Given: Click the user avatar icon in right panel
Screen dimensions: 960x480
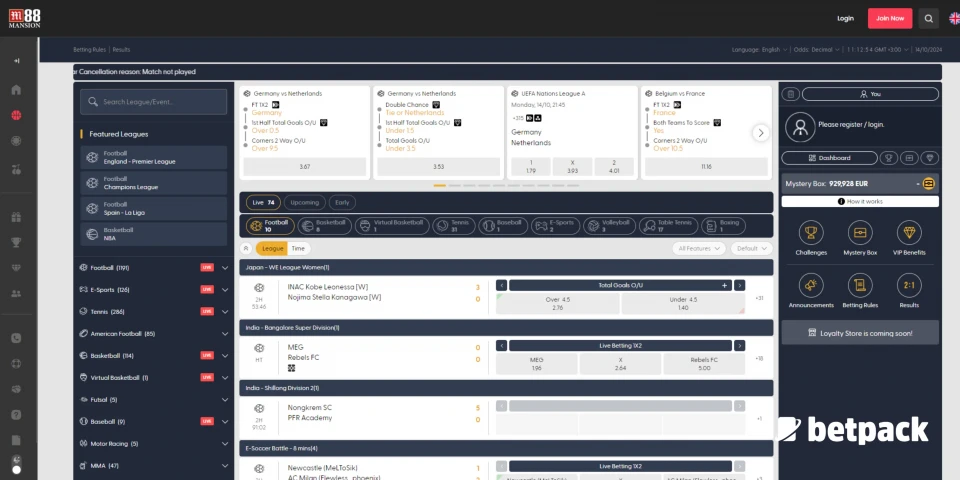Looking at the screenshot, I should point(800,127).
